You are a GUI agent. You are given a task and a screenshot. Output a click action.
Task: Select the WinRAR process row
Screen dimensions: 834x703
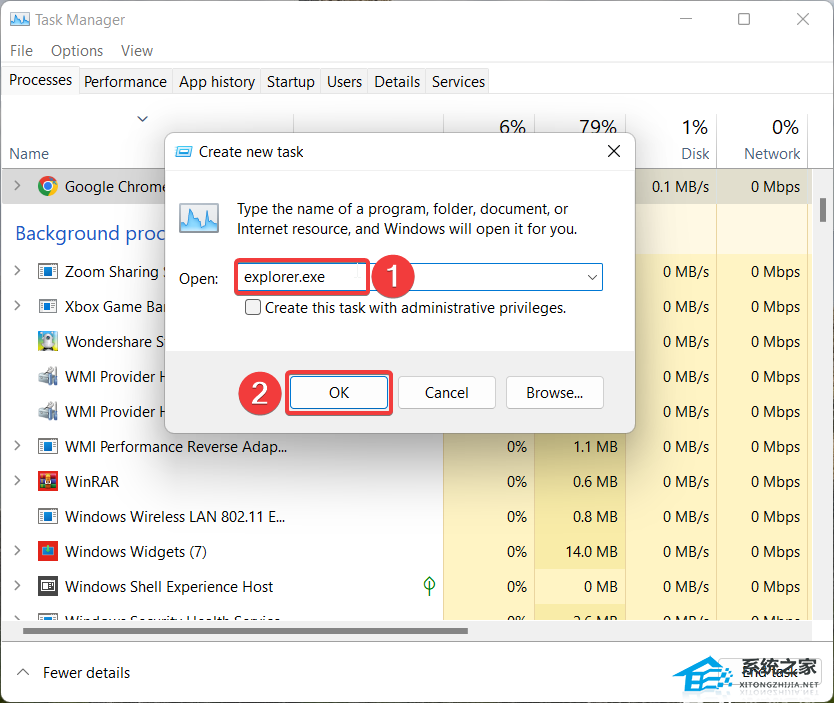[404, 481]
